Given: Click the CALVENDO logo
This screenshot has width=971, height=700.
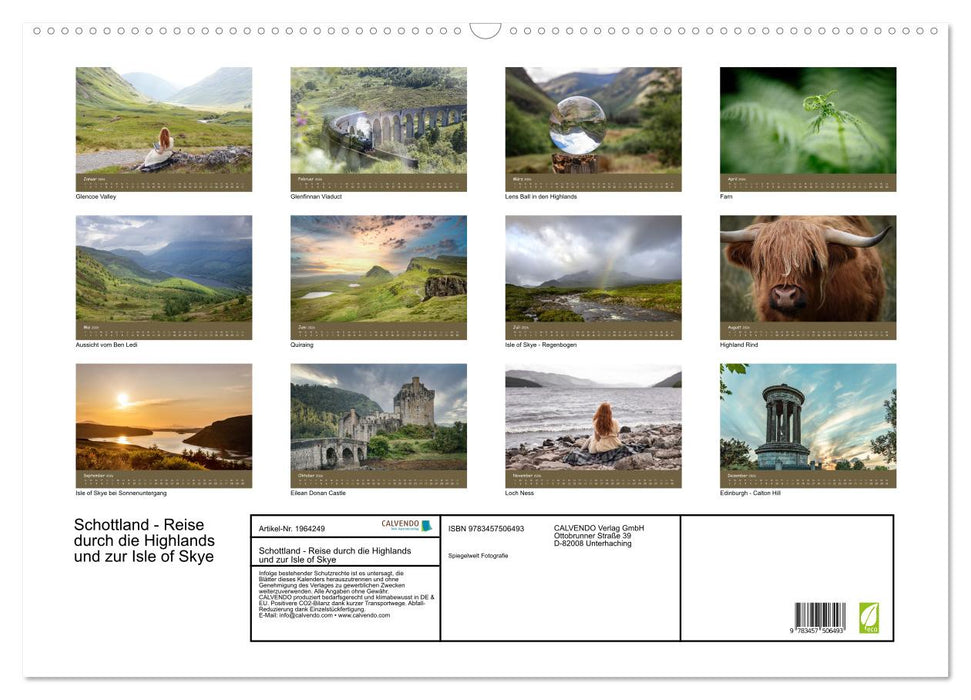Looking at the screenshot, I should (x=408, y=526).
